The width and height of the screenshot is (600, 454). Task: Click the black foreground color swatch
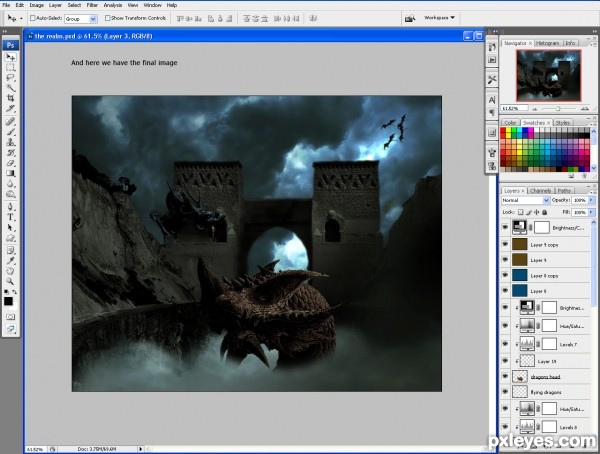pyautogui.click(x=8, y=301)
